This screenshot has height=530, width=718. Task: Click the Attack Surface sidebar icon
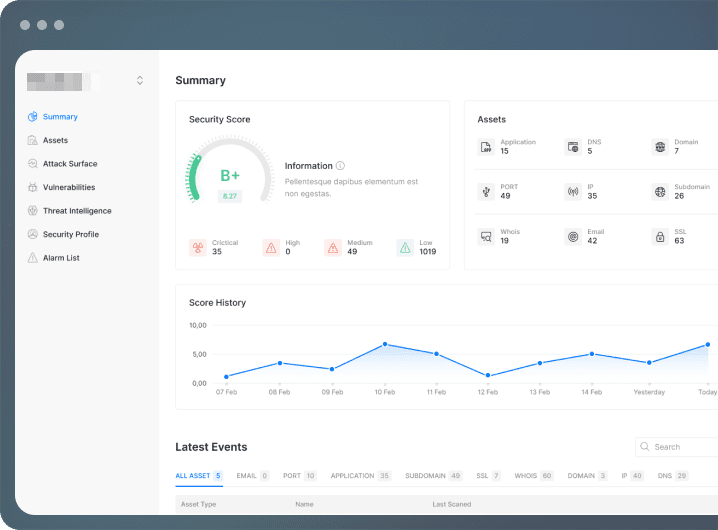pos(33,164)
